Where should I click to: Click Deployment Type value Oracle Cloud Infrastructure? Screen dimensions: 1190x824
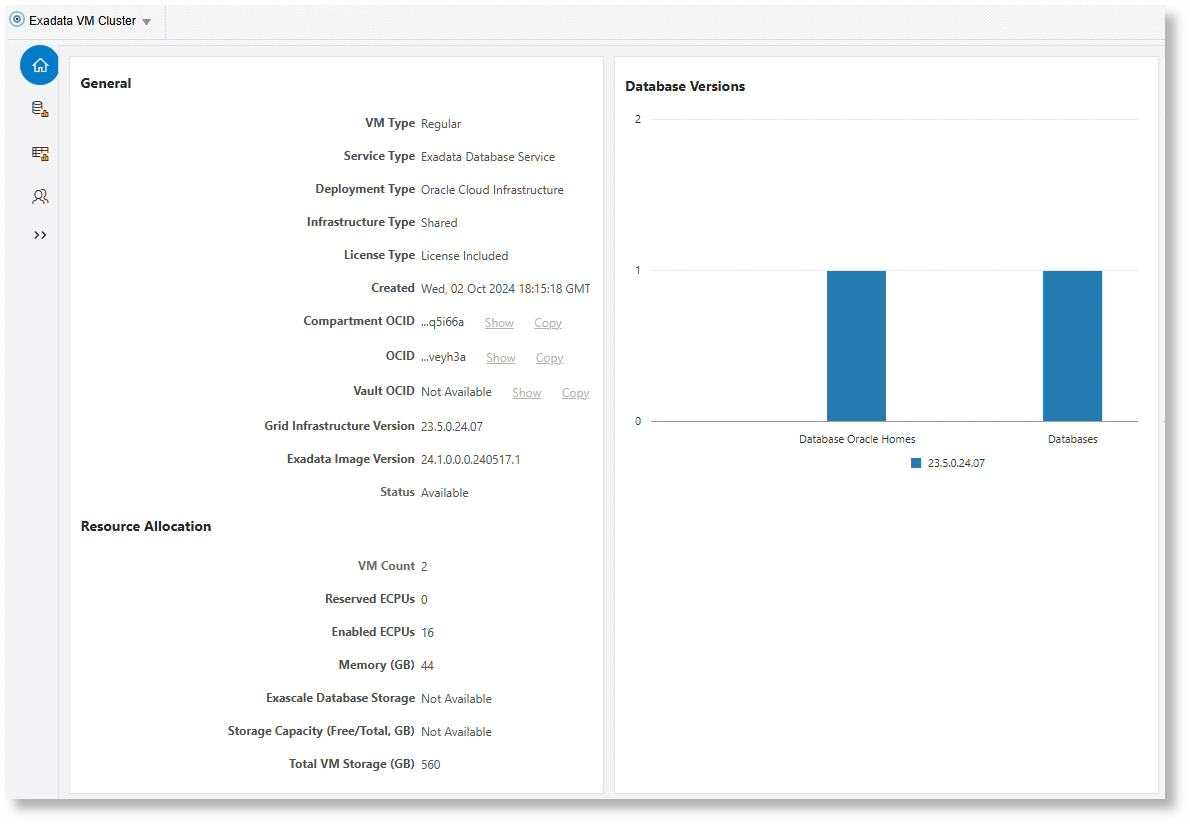coord(493,190)
